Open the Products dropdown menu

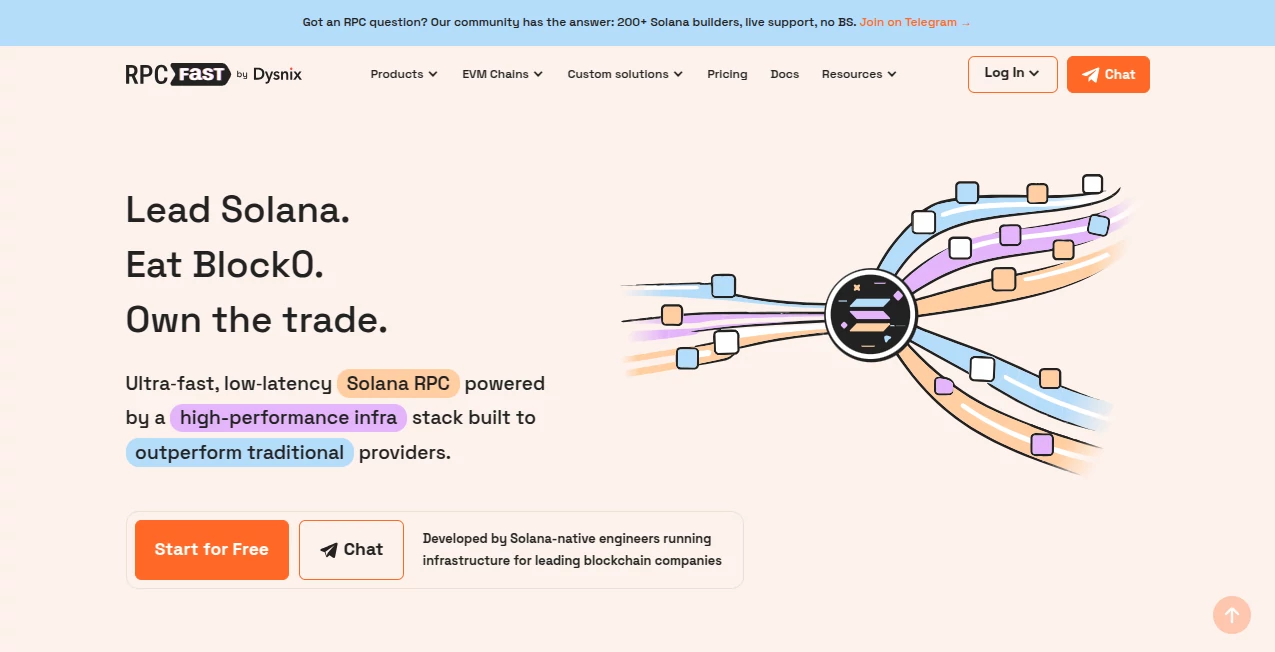click(404, 74)
